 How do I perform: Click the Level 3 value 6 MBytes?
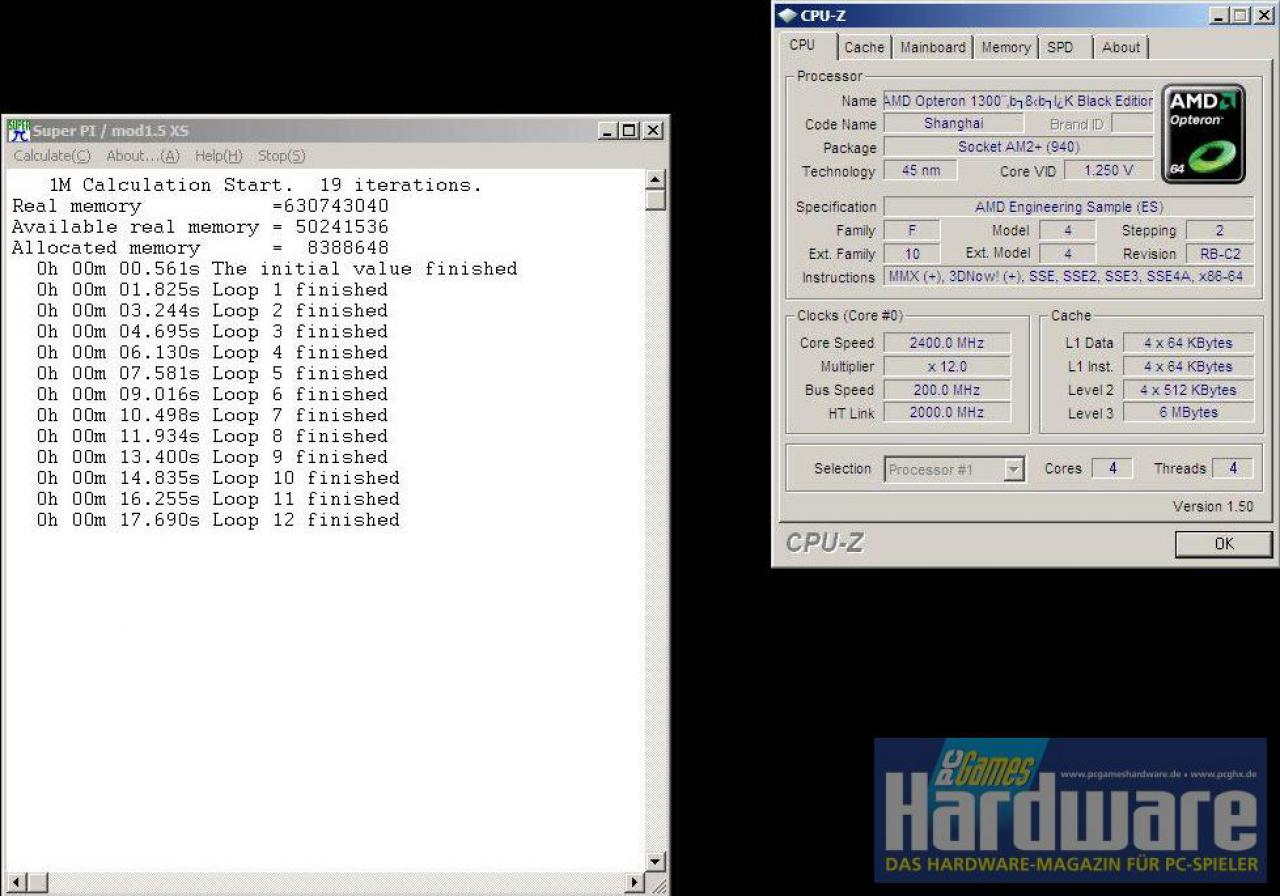click(x=1189, y=413)
